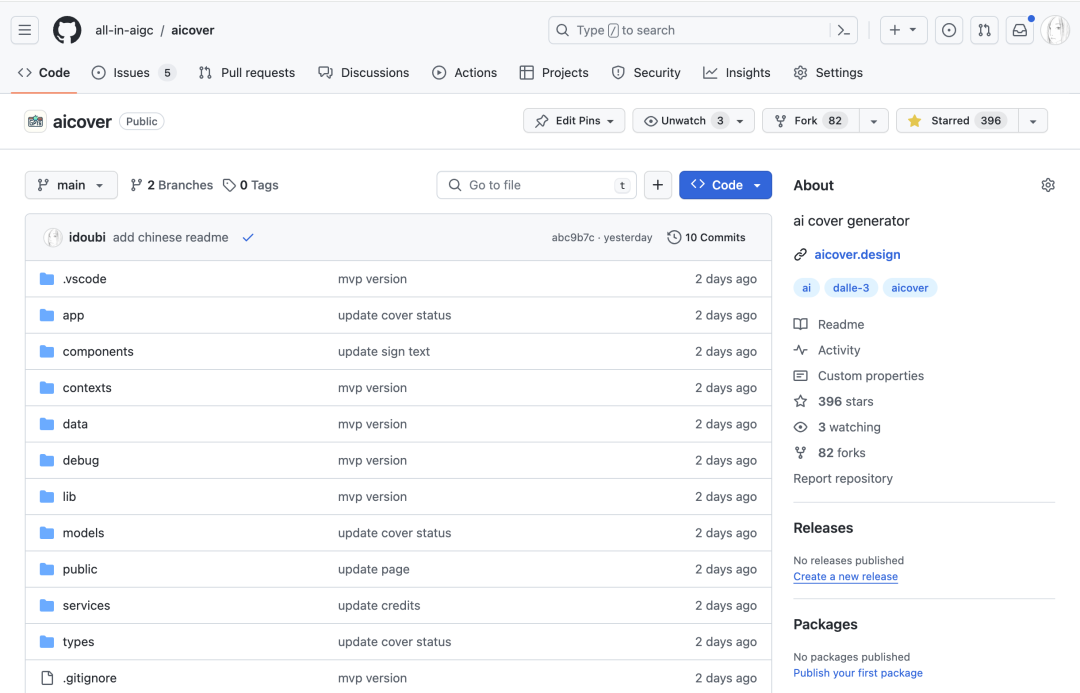Click the aicover topic tag
The height and width of the screenshot is (693, 1080).
(x=909, y=288)
